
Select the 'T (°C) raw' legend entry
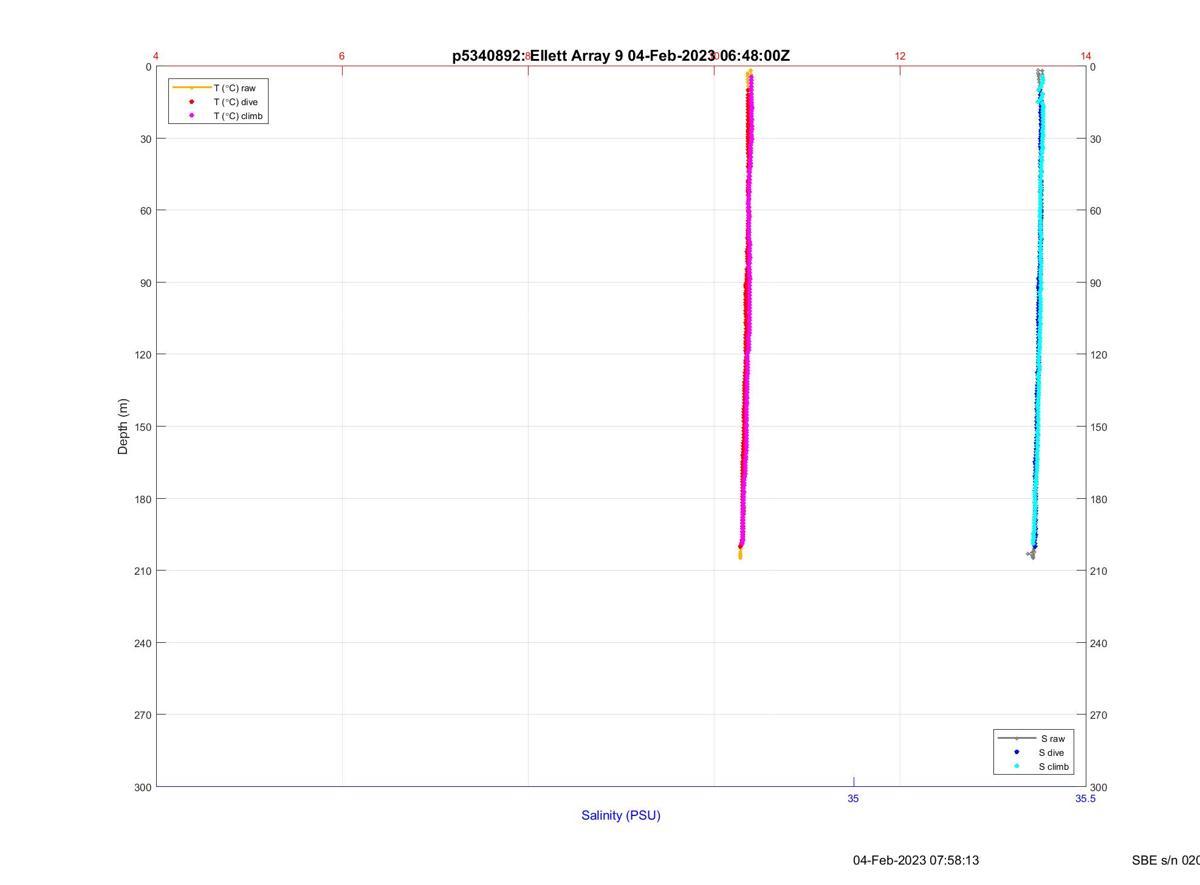234,88
